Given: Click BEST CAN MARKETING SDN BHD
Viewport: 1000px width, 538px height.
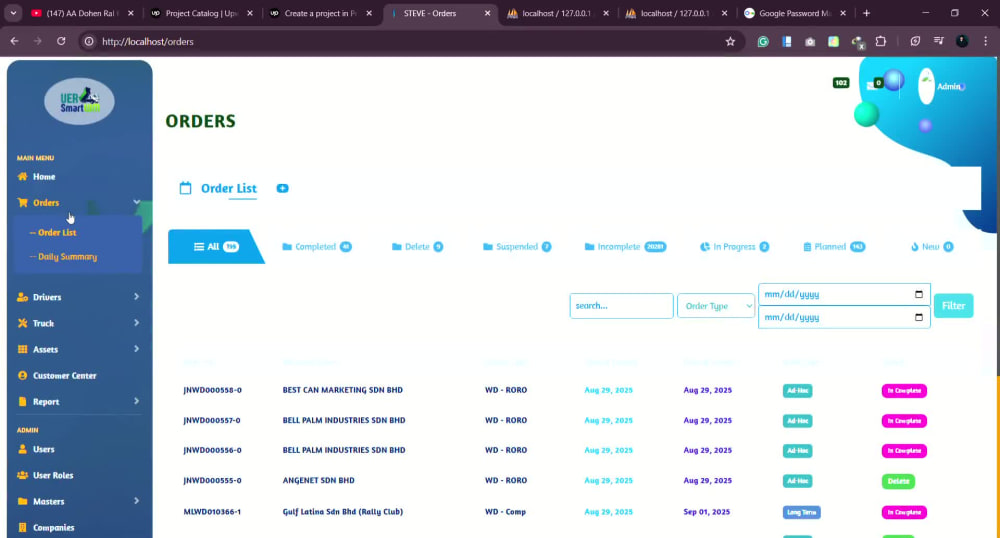Looking at the screenshot, I should point(342,390).
